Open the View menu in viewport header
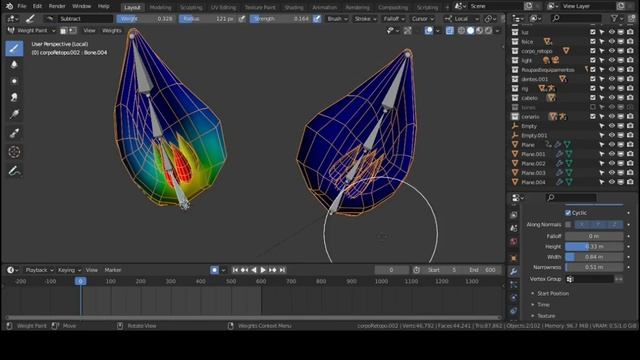The image size is (640, 360). (89, 31)
